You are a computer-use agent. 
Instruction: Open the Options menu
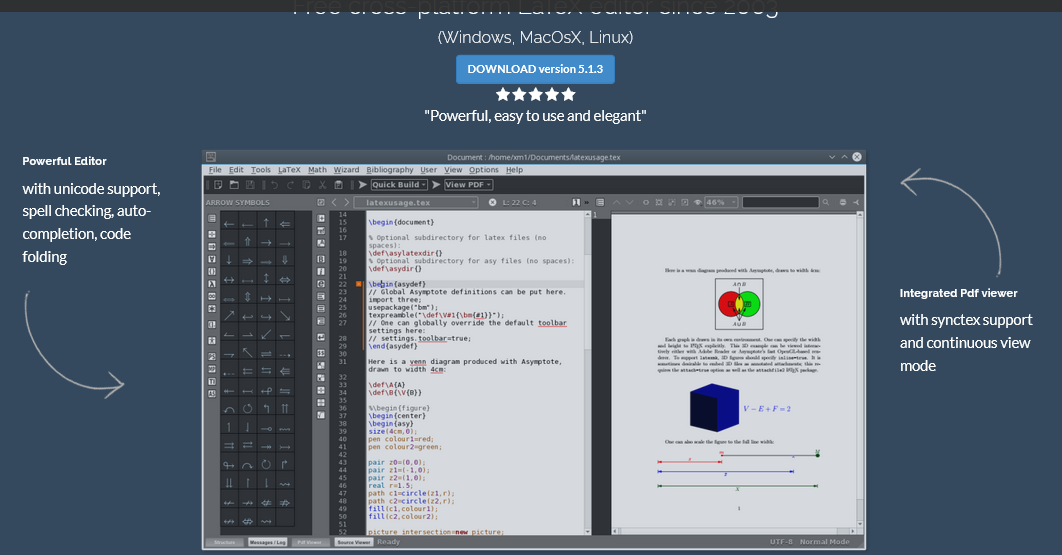484,169
